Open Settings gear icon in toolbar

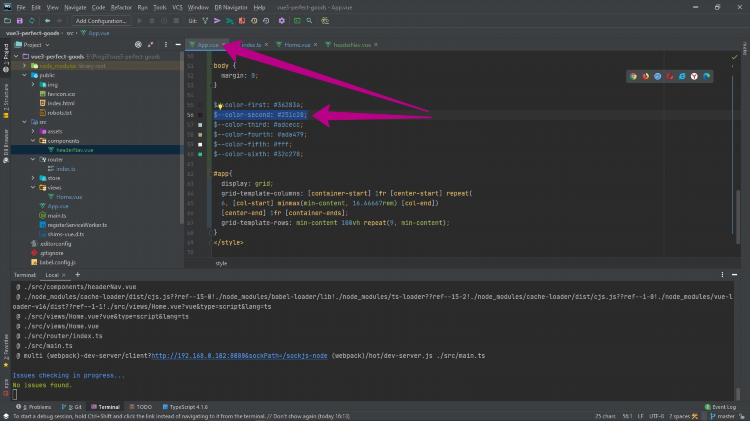282,21
